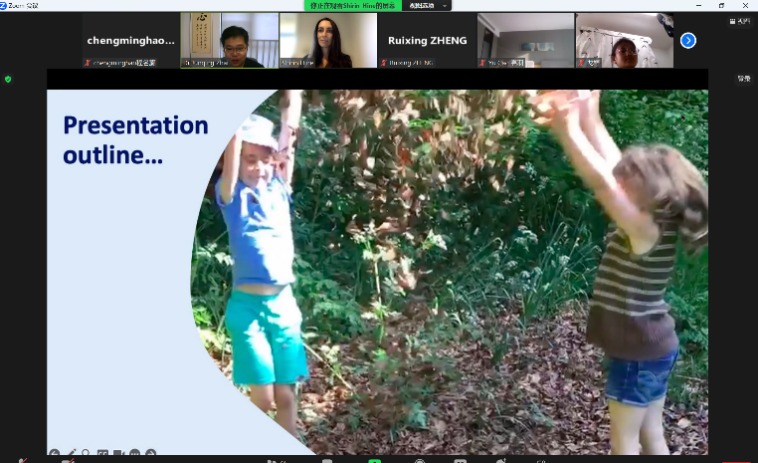This screenshot has width=758, height=463.
Task: Click the green encryption shield icon
Action: click(8, 79)
